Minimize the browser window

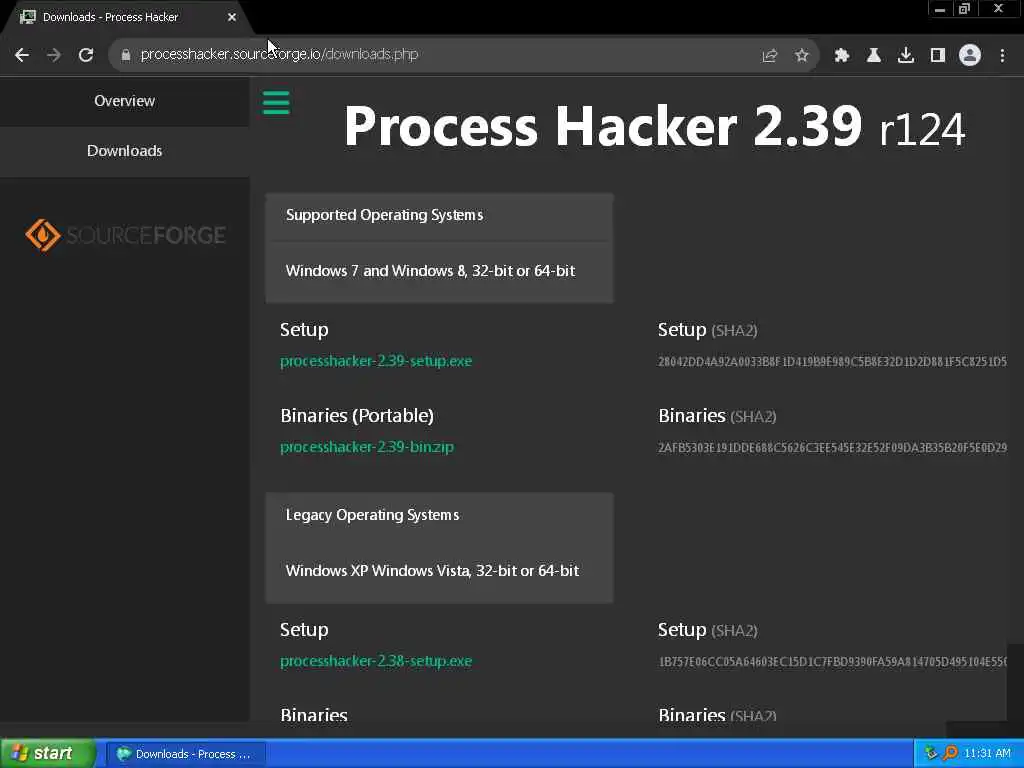click(x=940, y=9)
